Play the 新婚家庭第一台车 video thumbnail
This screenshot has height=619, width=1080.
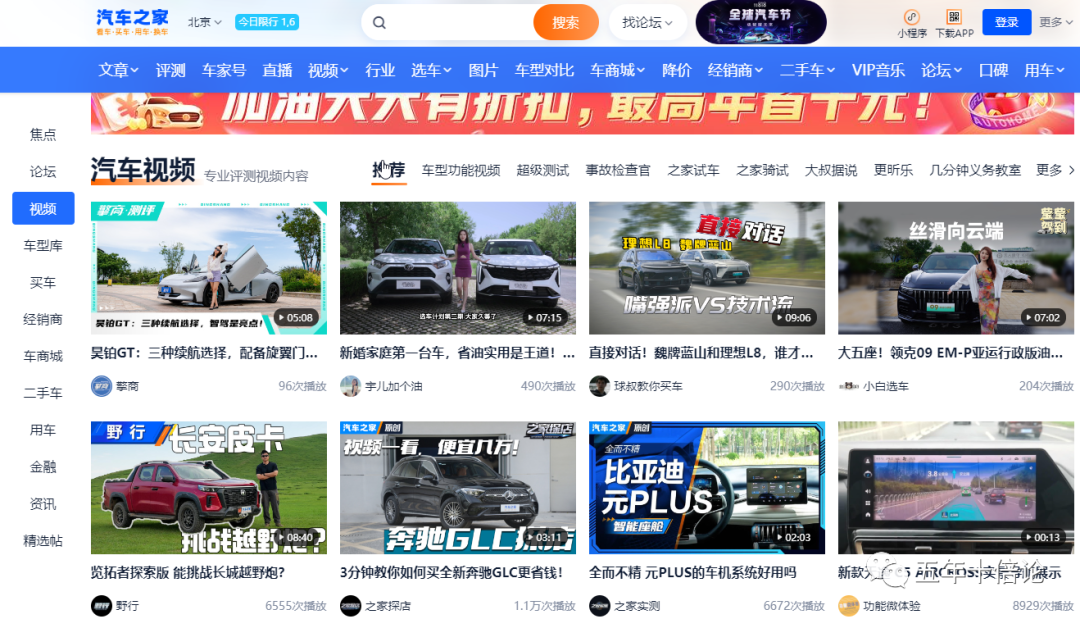[458, 268]
